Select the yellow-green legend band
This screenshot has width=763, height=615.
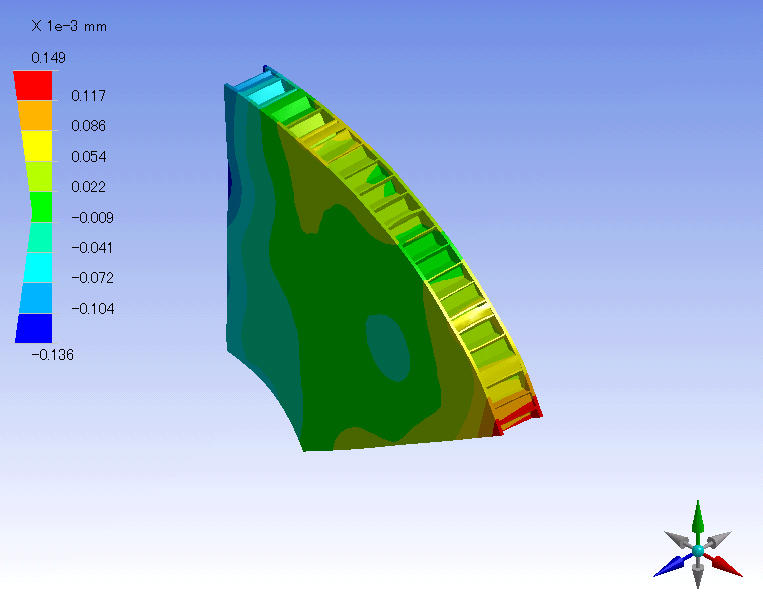pyautogui.click(x=39, y=177)
